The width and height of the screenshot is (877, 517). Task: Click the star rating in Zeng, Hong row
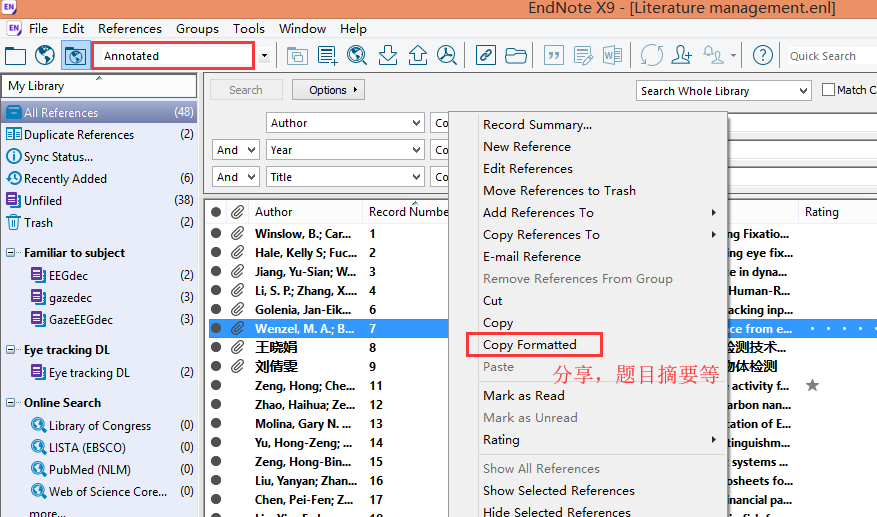(812, 385)
